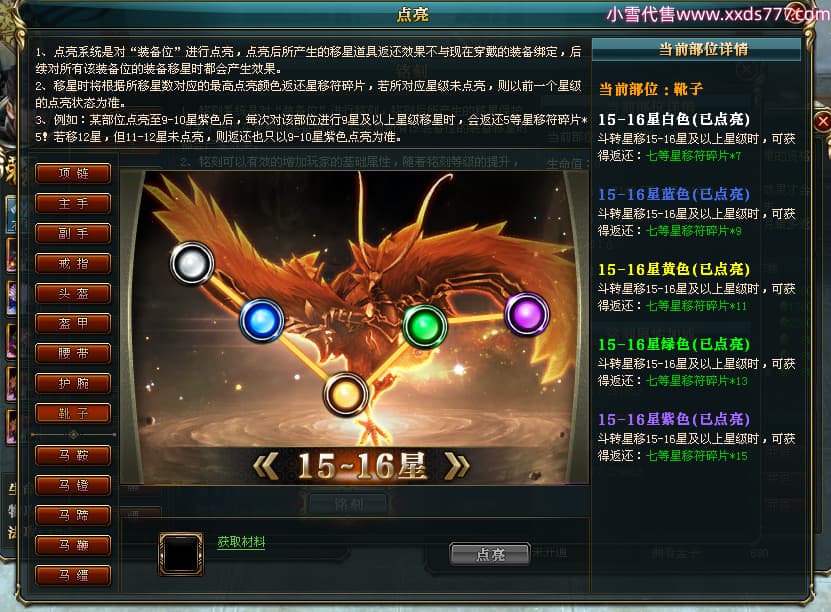Image resolution: width=831 pixels, height=612 pixels.
Task: Click the white orb on the phoenix
Action: (x=192, y=263)
